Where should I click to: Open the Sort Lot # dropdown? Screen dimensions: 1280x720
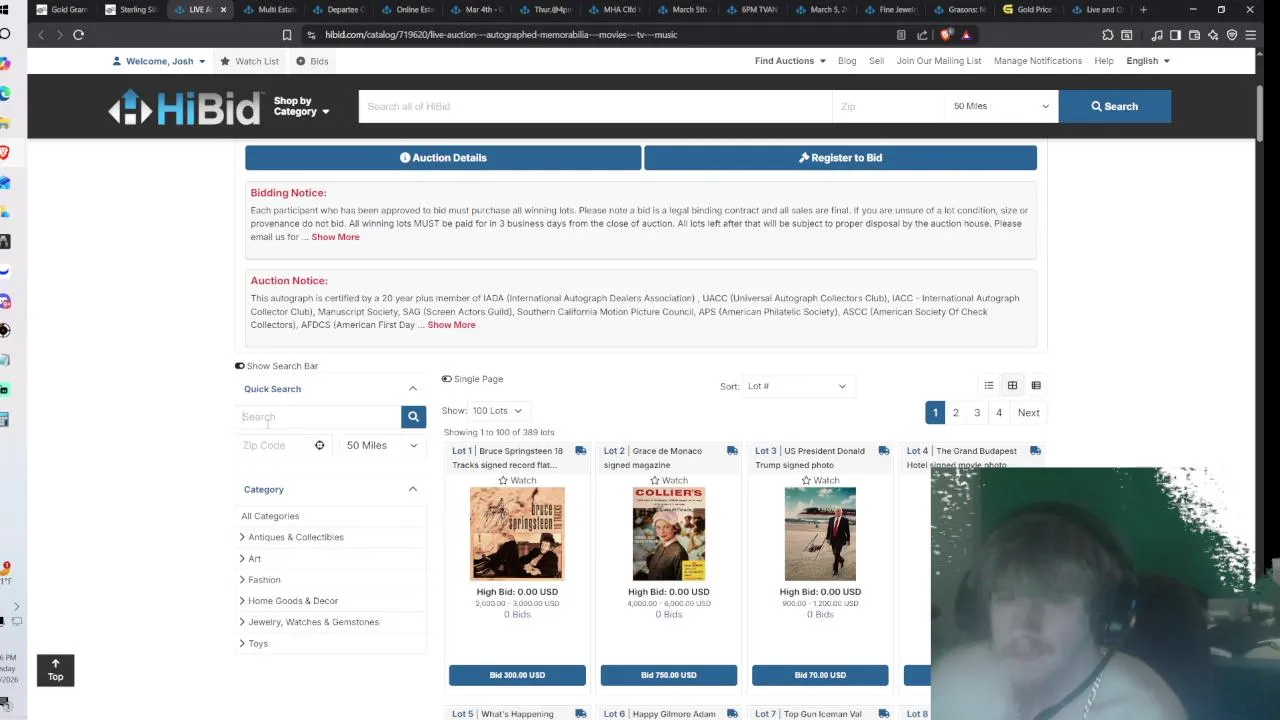[x=796, y=386]
